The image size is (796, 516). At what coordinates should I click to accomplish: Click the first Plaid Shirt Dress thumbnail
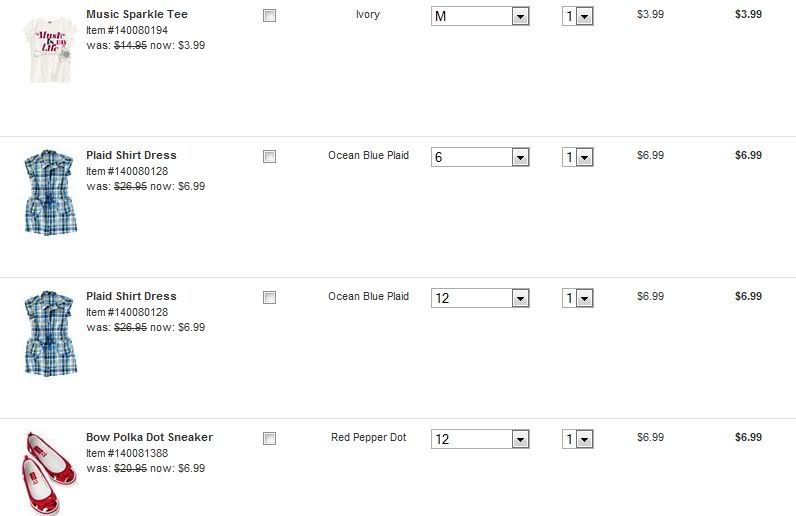point(49,192)
